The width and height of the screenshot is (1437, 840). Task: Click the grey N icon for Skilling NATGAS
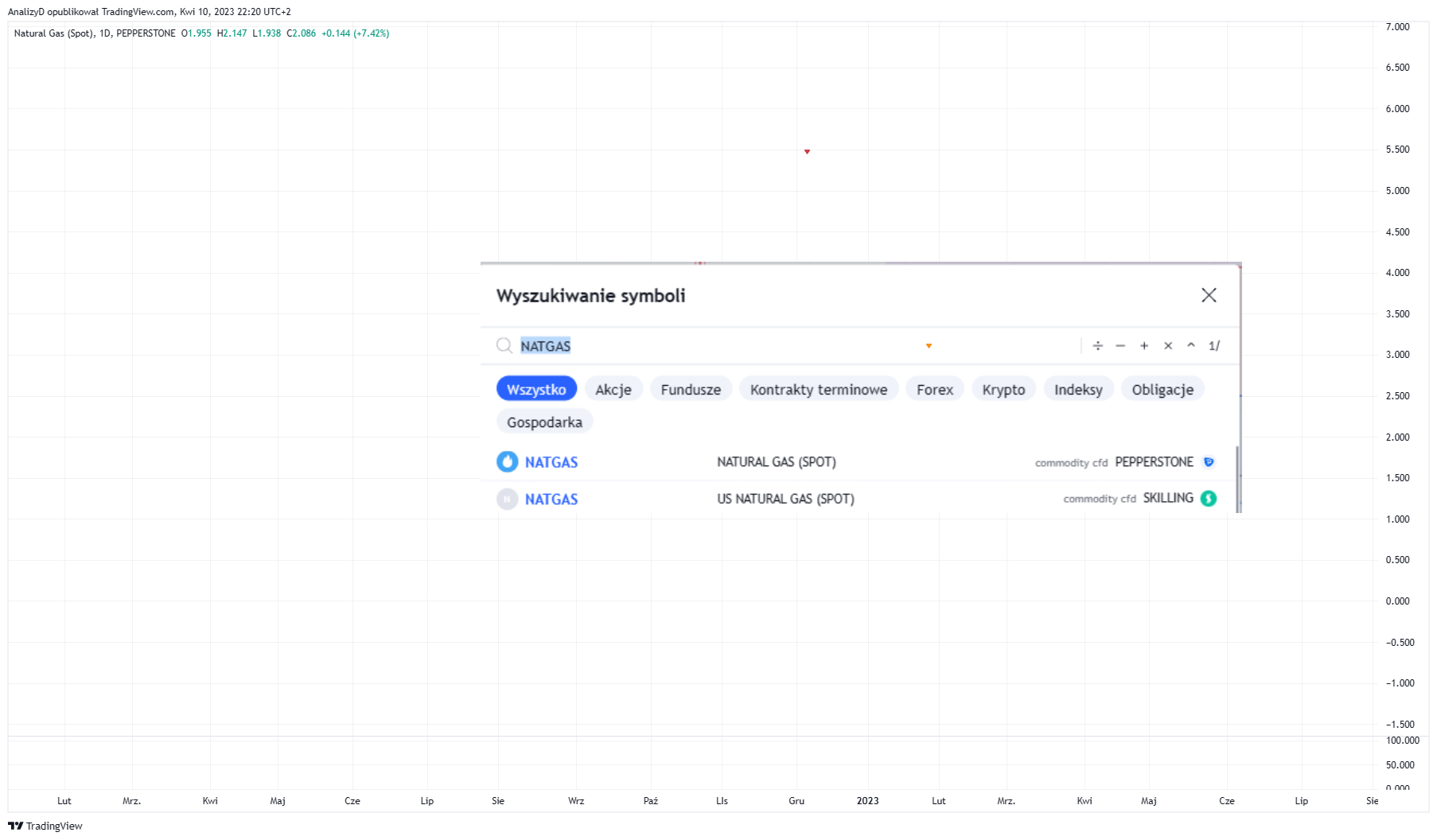507,499
